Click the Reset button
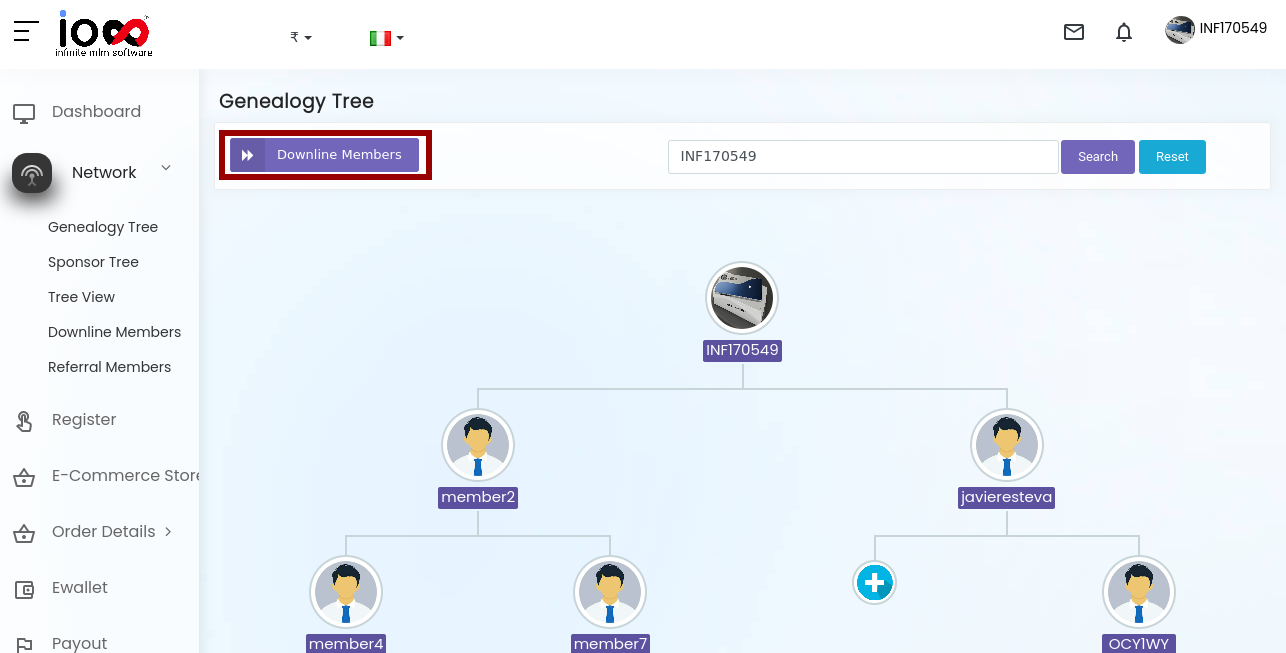This screenshot has width=1286, height=653. click(x=1172, y=157)
